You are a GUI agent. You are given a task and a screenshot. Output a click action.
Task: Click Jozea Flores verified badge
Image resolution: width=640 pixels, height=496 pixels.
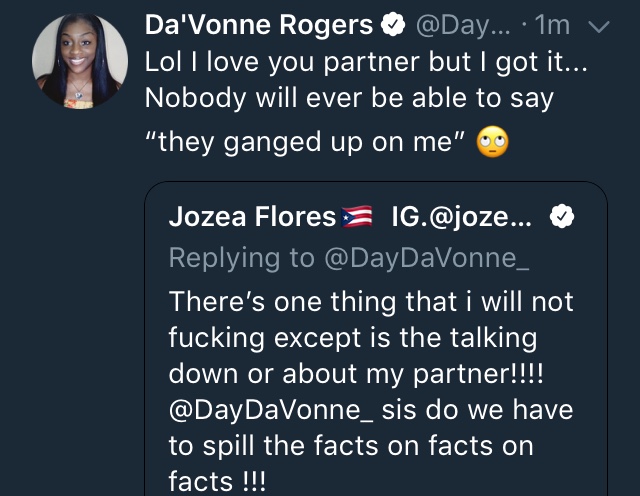(562, 216)
